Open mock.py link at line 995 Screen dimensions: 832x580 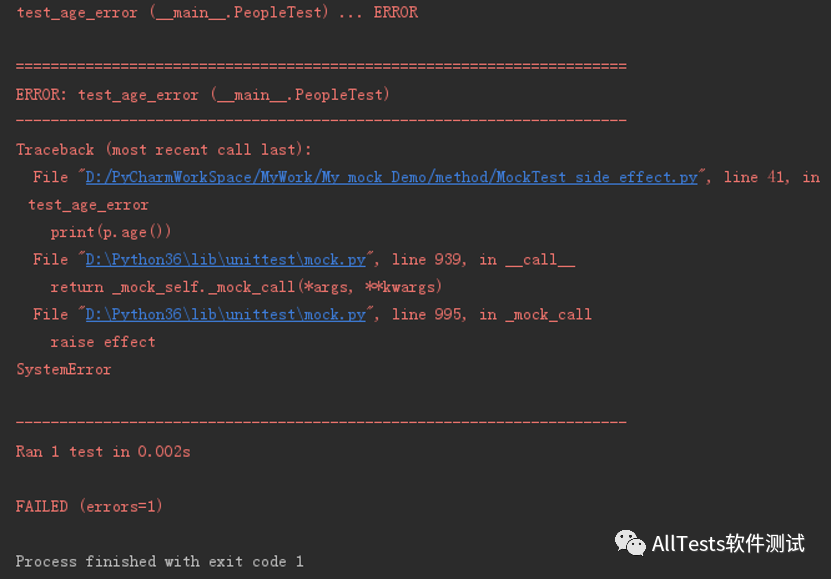(226, 315)
